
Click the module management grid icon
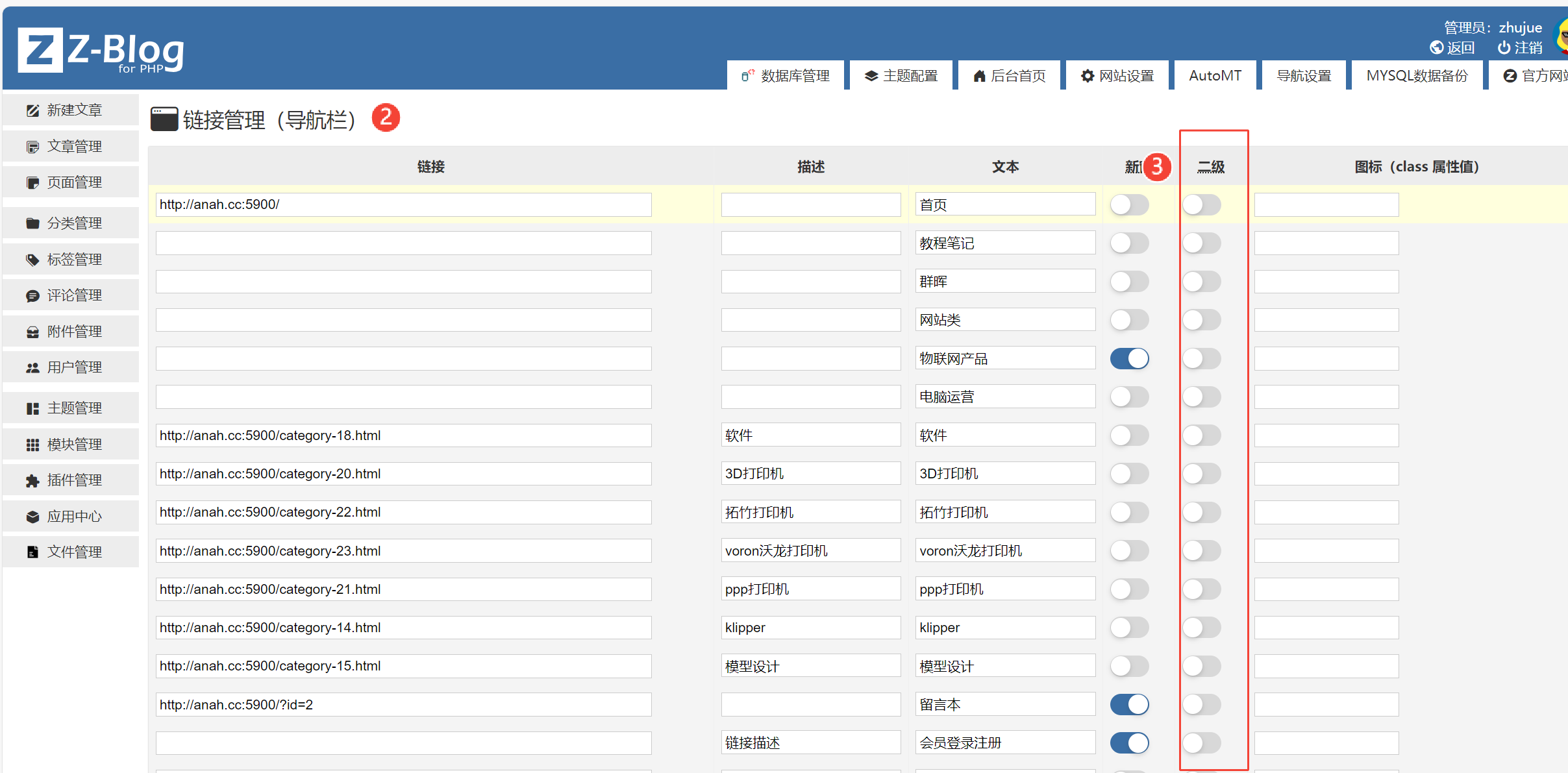coord(32,445)
